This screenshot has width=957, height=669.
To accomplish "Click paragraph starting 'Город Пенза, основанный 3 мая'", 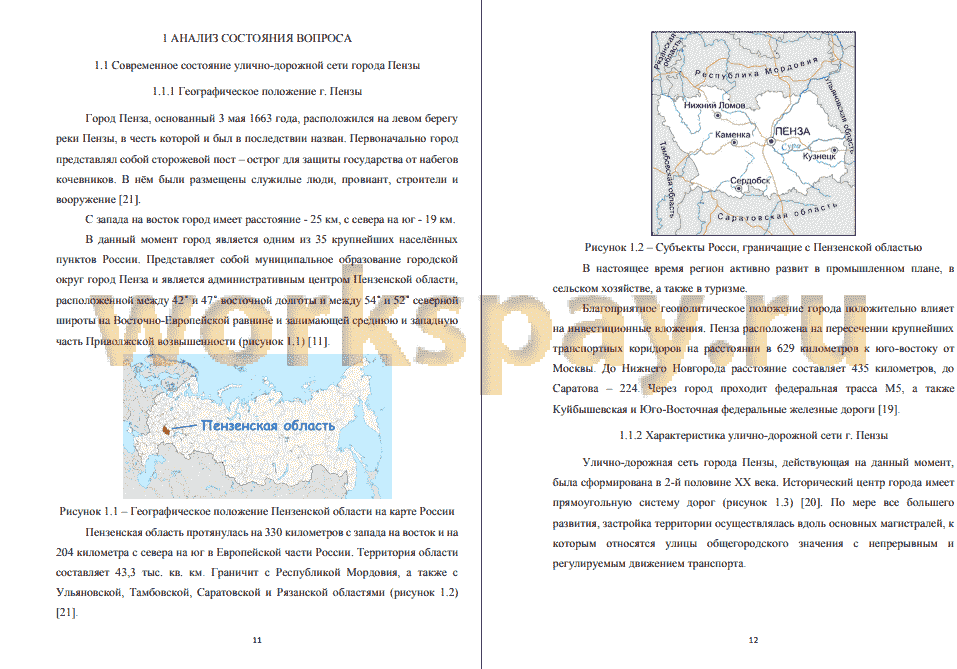I will pyautogui.click(x=257, y=159).
